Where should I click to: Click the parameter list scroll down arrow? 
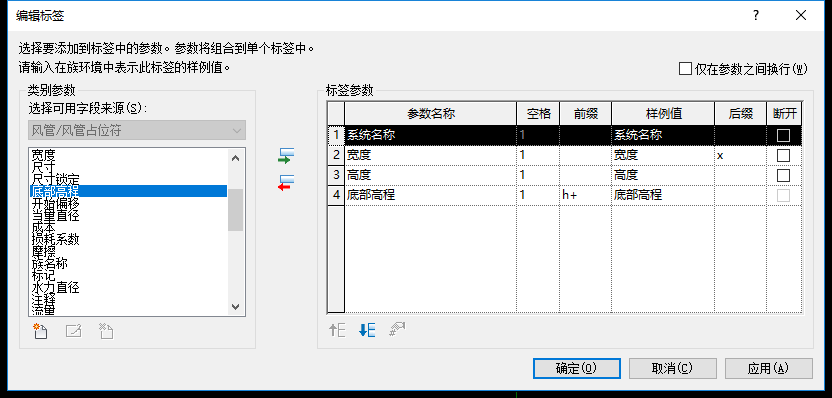click(x=236, y=307)
